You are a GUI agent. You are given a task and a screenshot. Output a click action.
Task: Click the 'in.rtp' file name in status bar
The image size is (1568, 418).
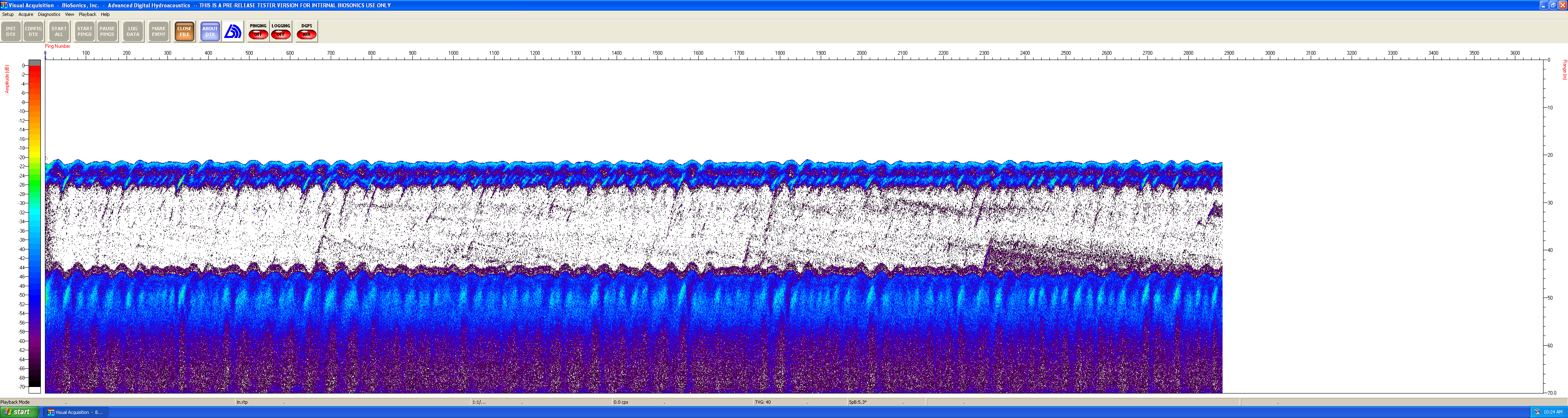pos(242,402)
